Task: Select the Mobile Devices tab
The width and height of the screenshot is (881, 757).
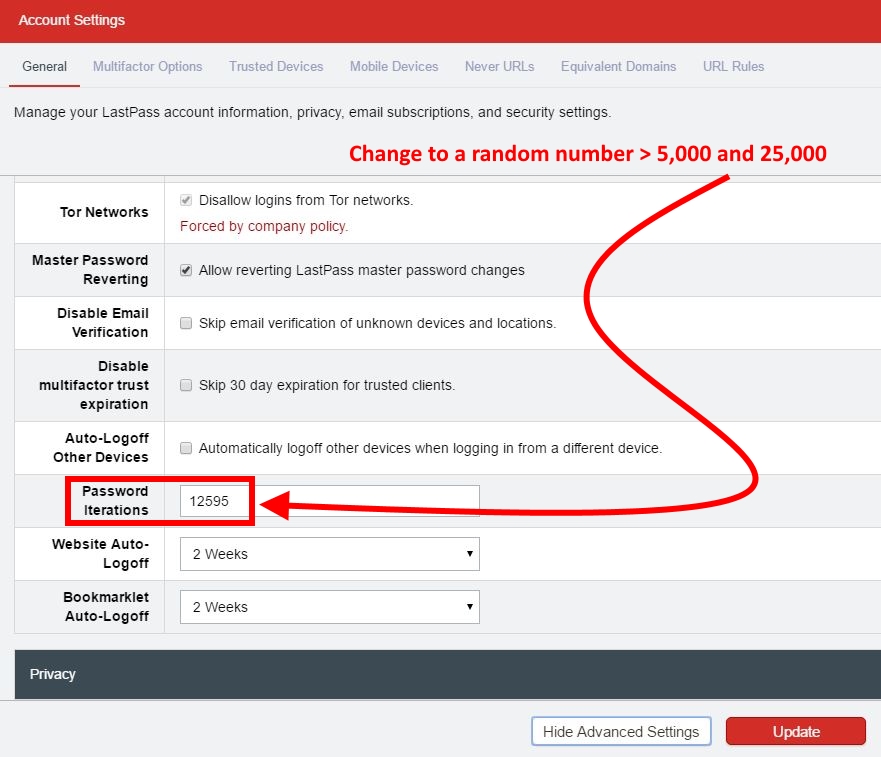Action: point(394,66)
